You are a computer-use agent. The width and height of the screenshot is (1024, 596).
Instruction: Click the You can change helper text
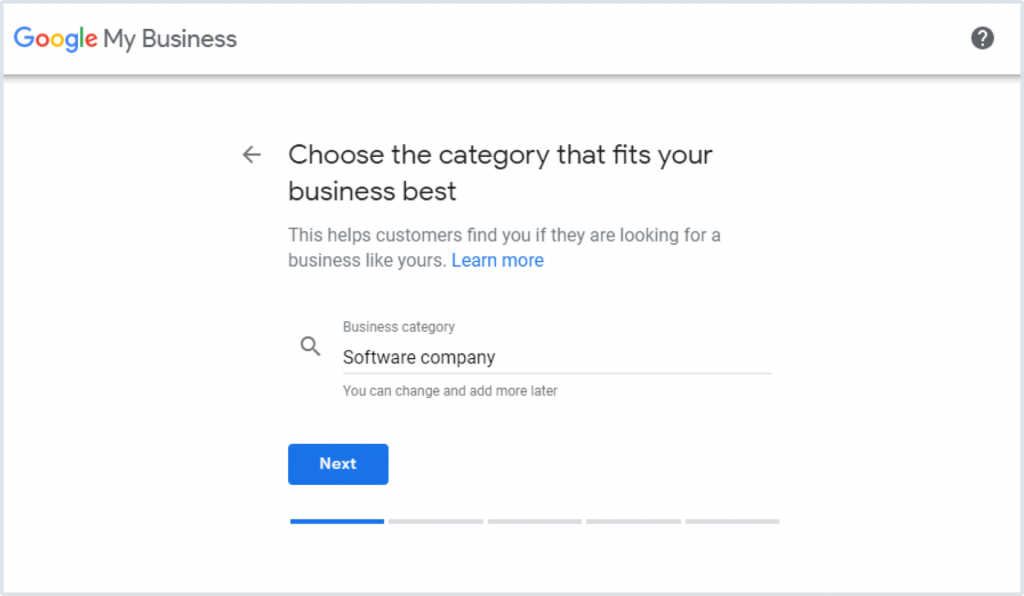pyautogui.click(x=450, y=391)
